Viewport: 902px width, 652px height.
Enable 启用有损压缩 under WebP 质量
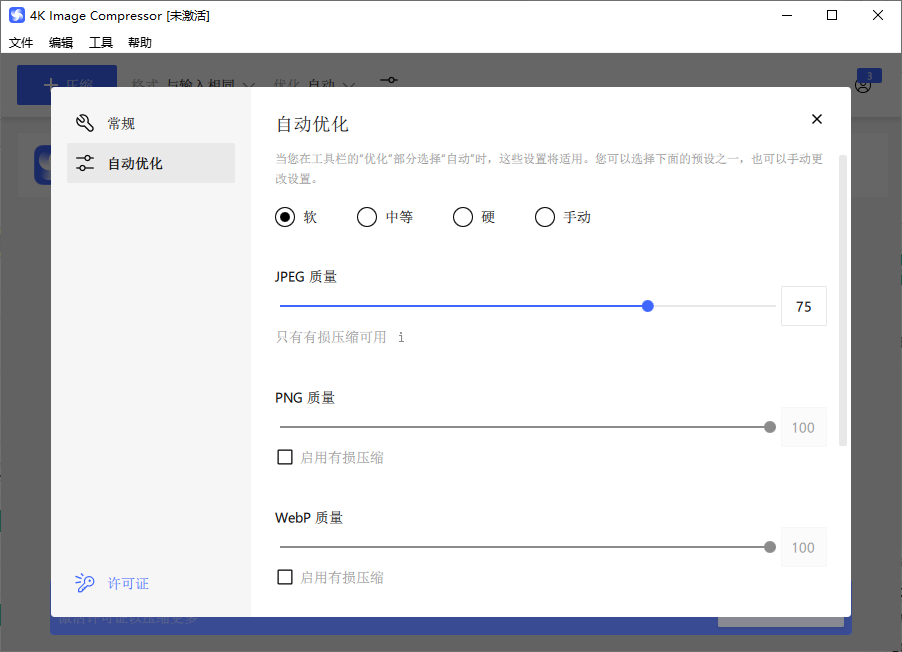click(285, 577)
